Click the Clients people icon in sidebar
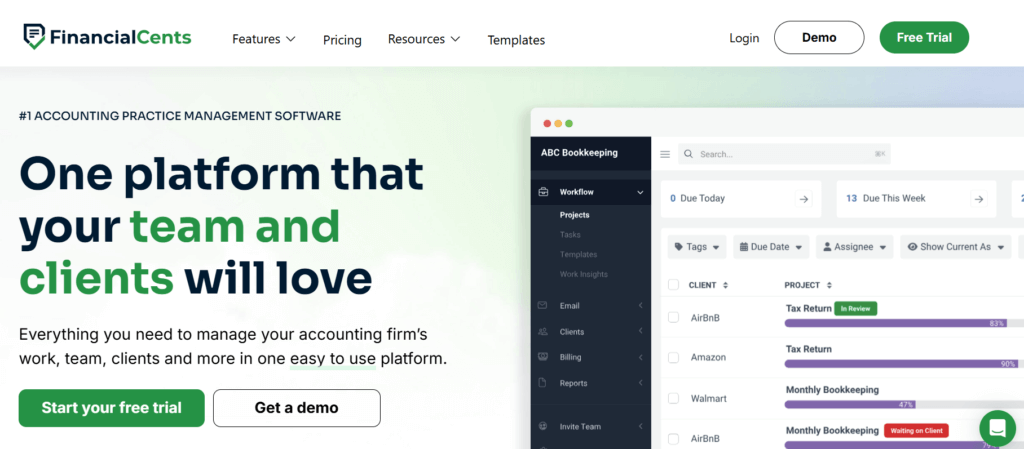 coord(543,332)
